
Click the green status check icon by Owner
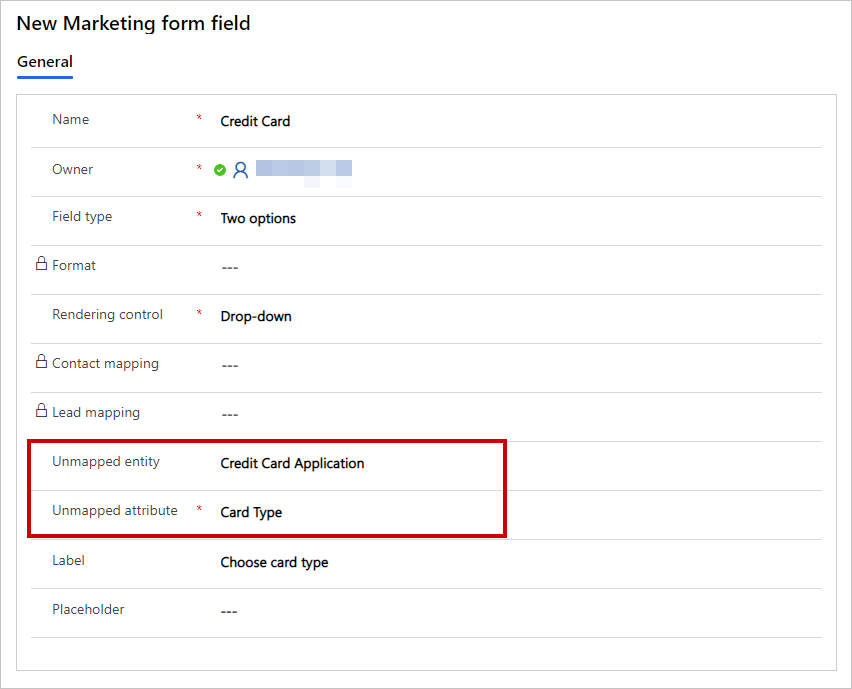click(x=220, y=170)
